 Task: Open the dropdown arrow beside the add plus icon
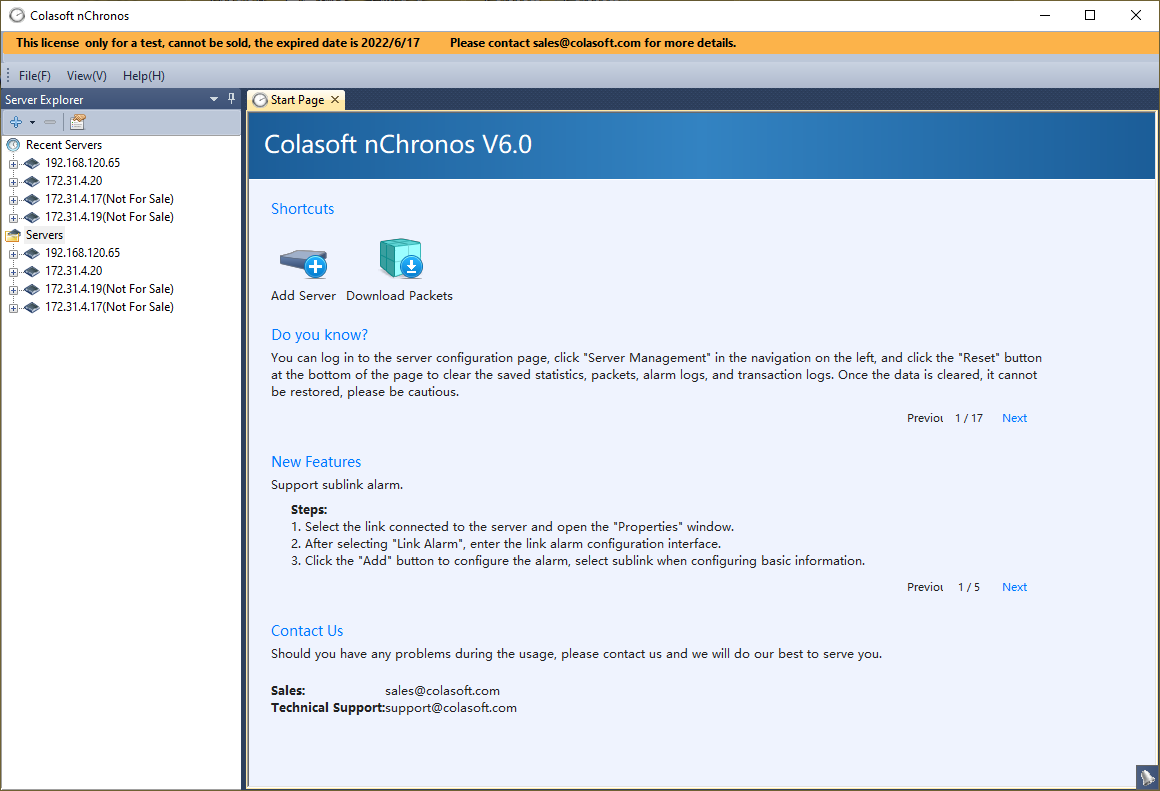click(x=32, y=122)
